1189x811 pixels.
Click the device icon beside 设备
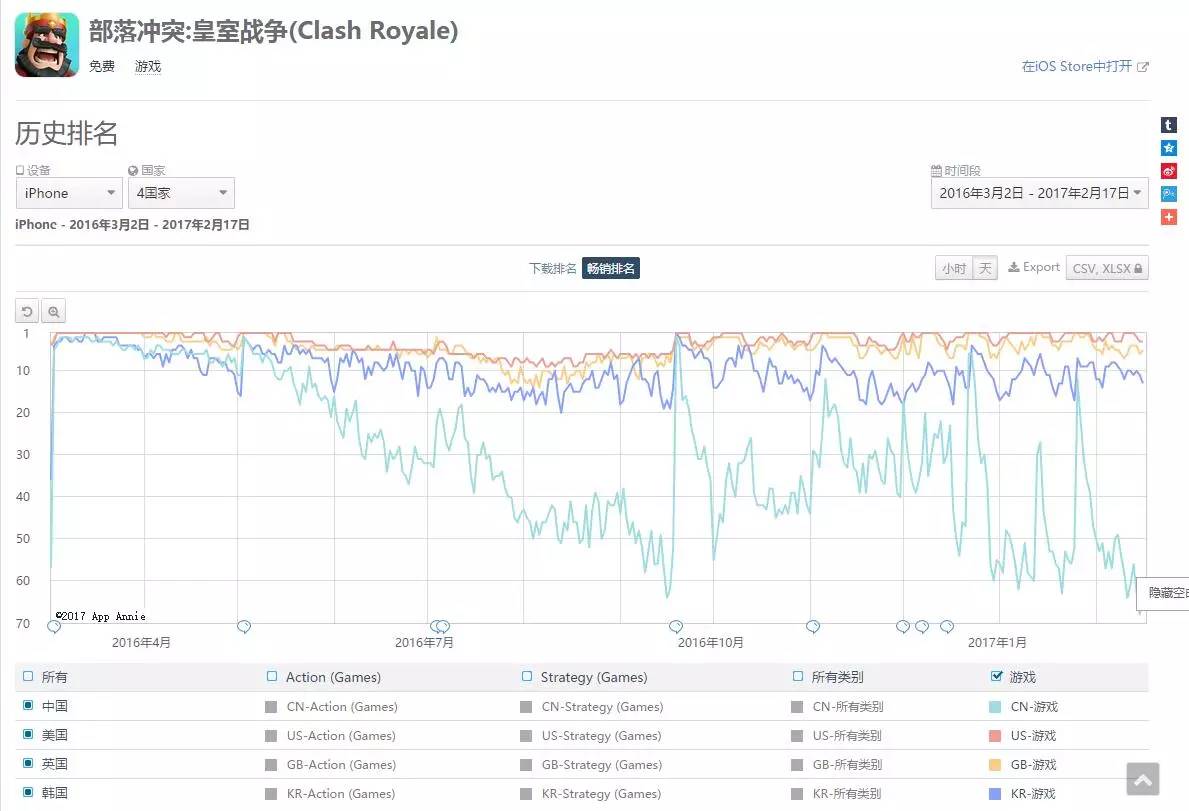[20, 171]
